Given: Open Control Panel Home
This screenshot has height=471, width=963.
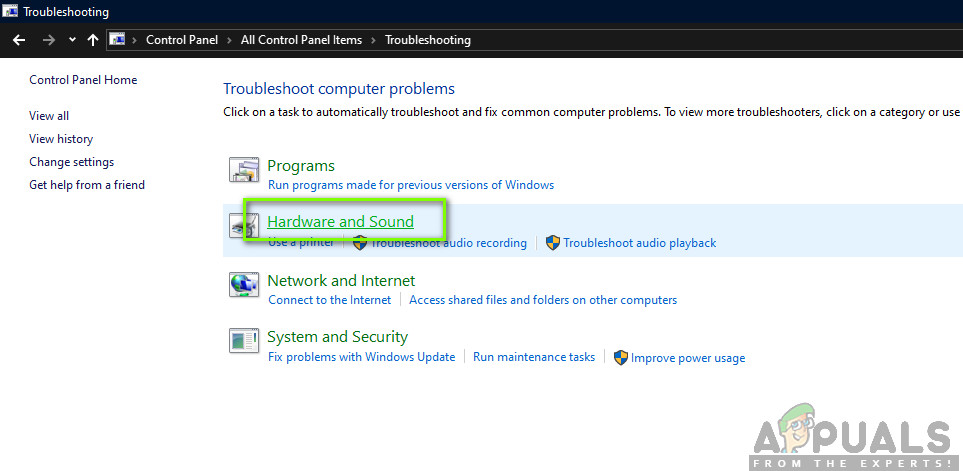Looking at the screenshot, I should (83, 80).
